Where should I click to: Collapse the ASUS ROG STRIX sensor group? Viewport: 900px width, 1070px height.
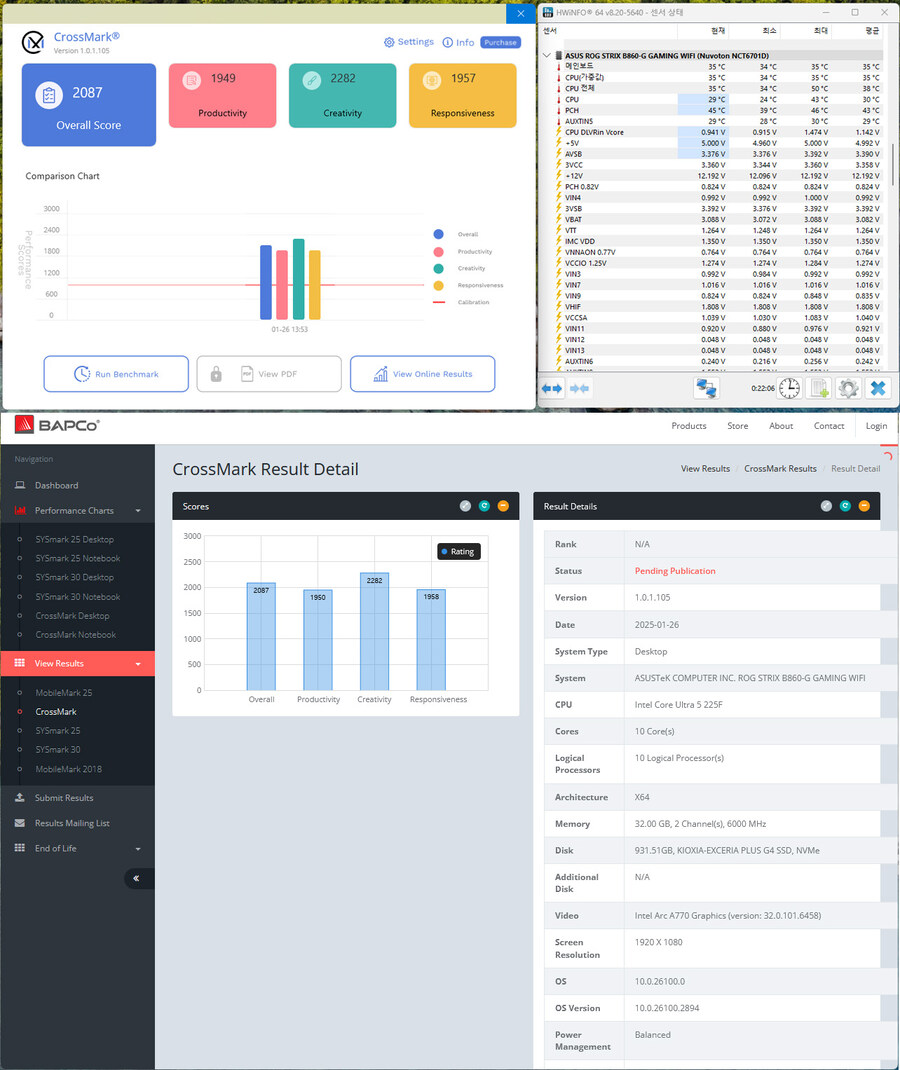546,56
